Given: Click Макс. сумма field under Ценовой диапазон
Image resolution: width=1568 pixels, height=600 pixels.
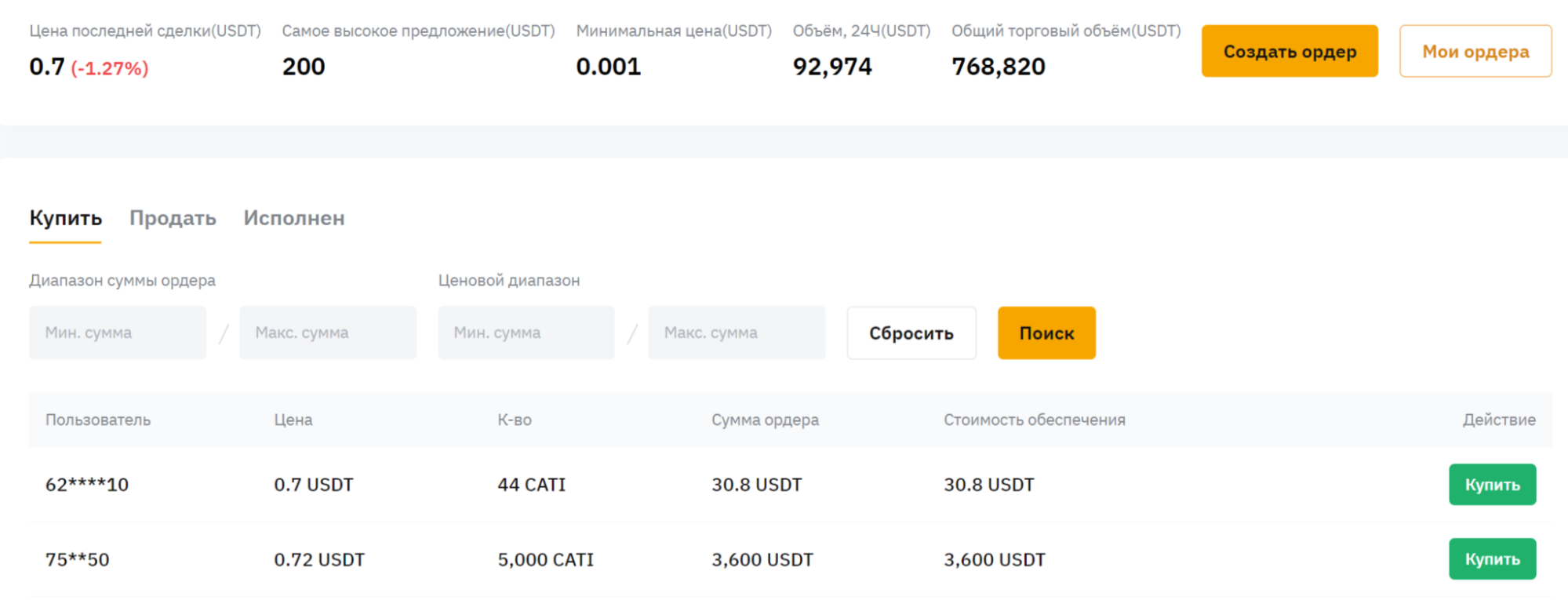Looking at the screenshot, I should [x=737, y=333].
